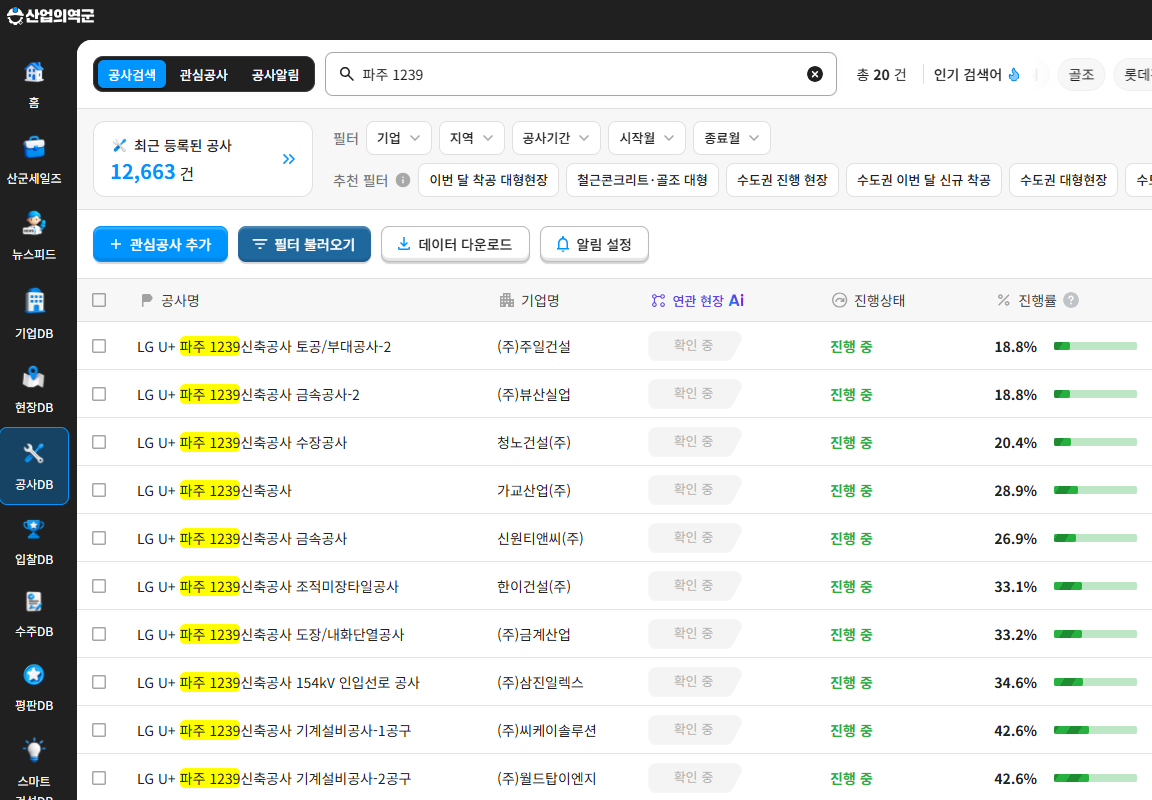This screenshot has height=800, width=1152.
Task: Check the 154kV 인입선로 공사 row checkbox
Action: click(x=99, y=682)
